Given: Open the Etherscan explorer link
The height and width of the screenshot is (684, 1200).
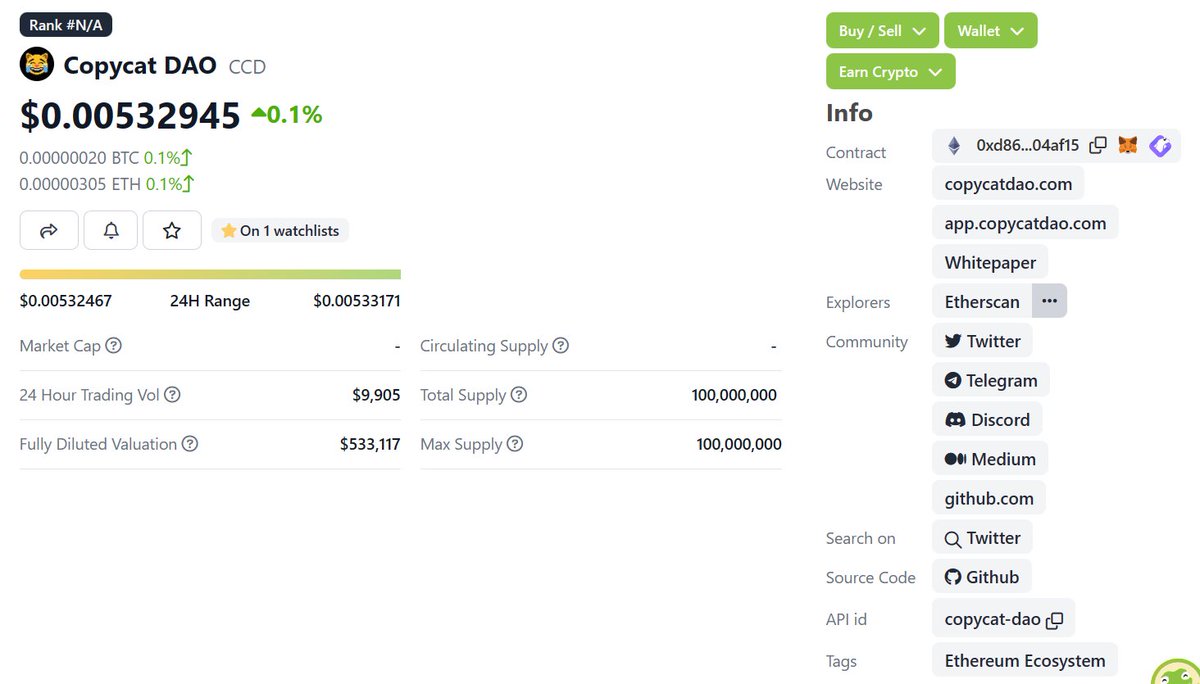Looking at the screenshot, I should (x=982, y=302).
